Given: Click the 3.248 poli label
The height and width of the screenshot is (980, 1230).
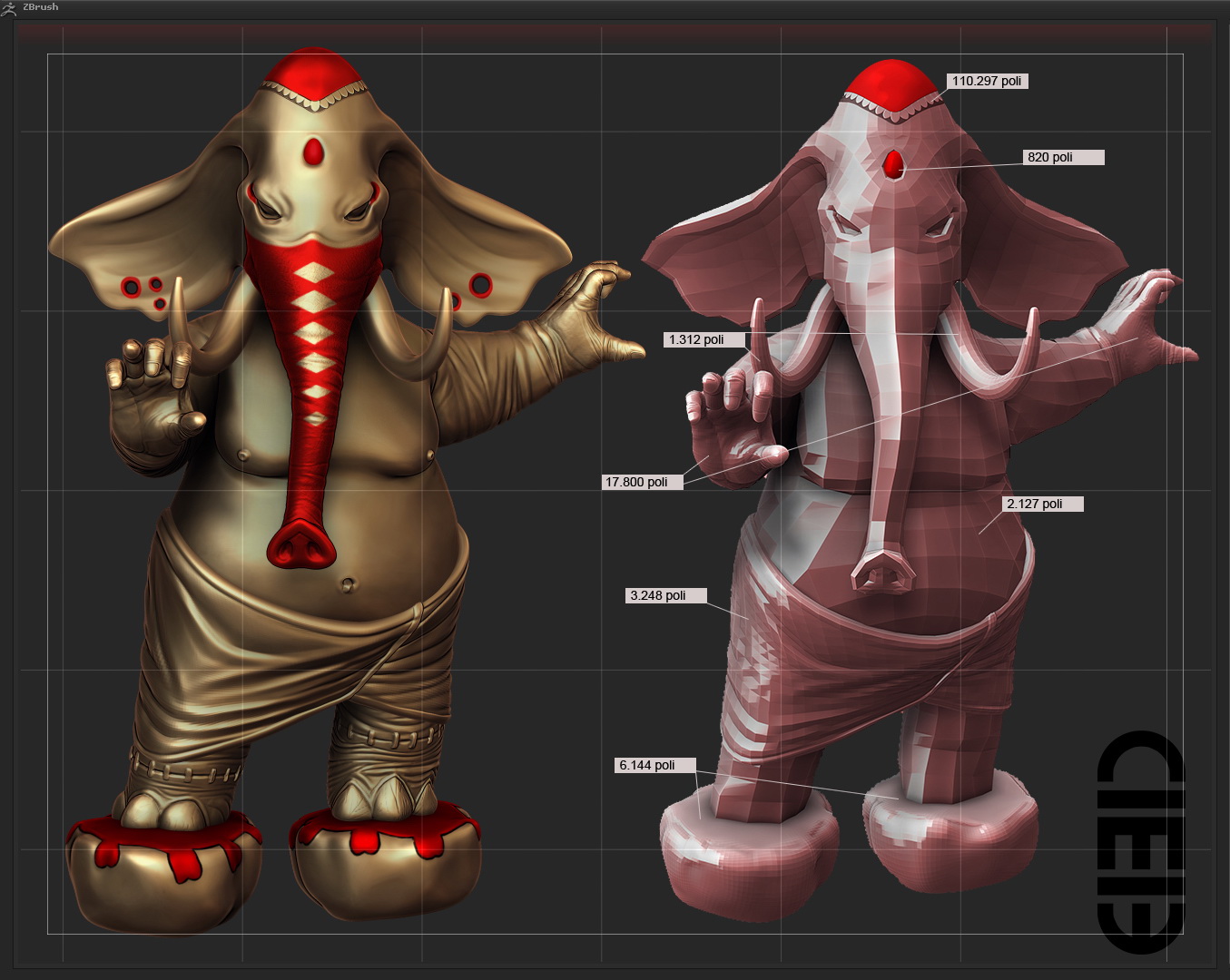Looking at the screenshot, I should tap(665, 595).
